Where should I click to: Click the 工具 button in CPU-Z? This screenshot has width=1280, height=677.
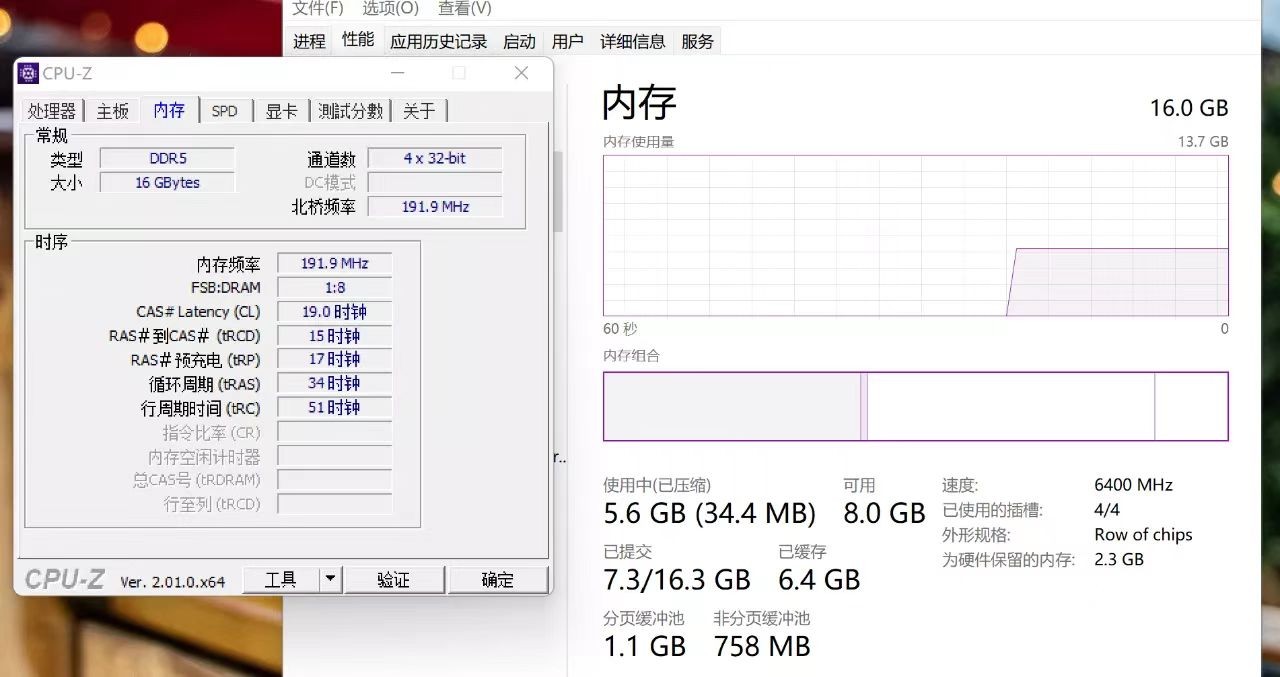tap(280, 580)
